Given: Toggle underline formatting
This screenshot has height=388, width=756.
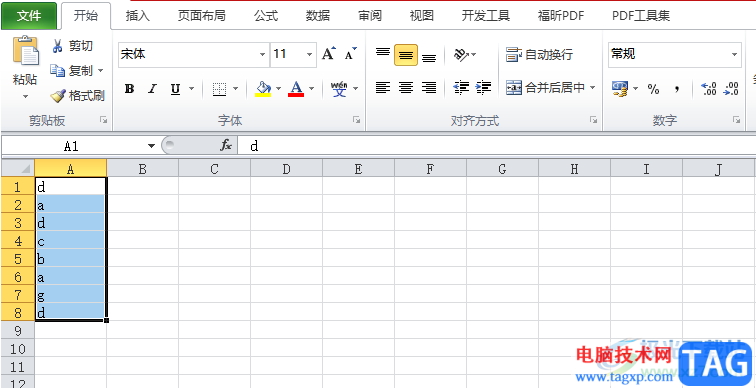Looking at the screenshot, I should tap(176, 89).
